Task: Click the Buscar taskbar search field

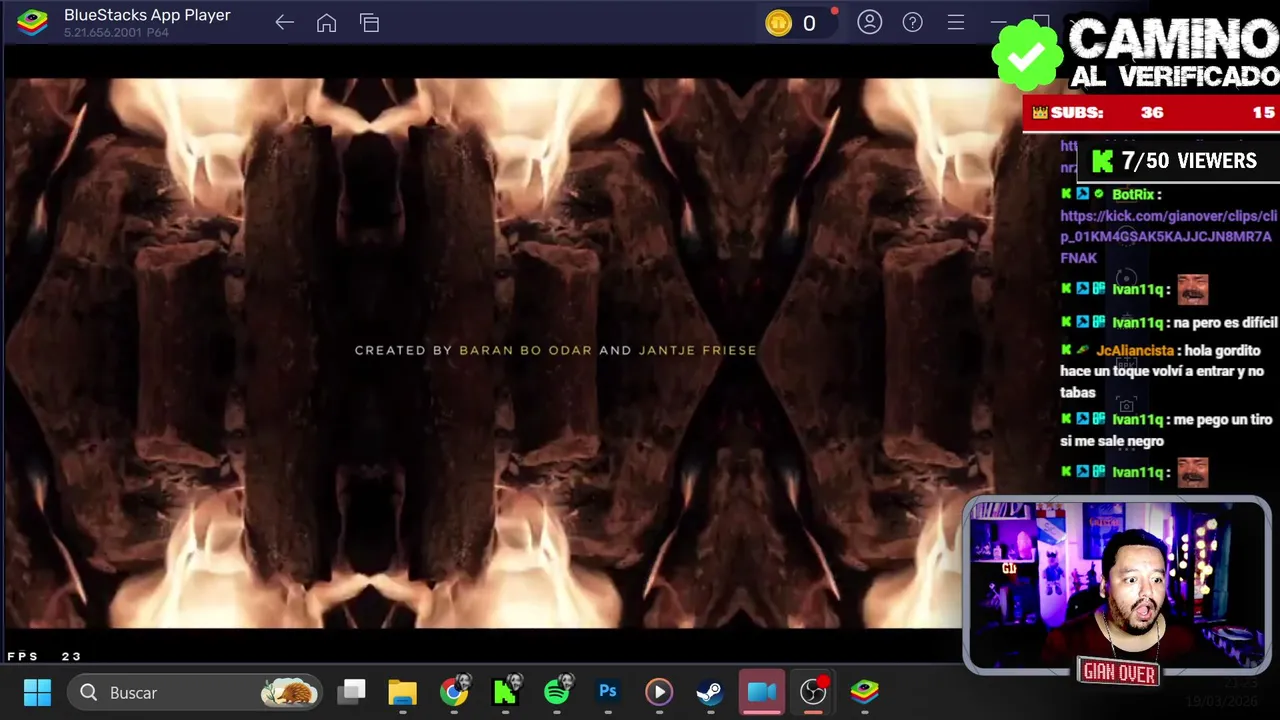Action: point(196,692)
